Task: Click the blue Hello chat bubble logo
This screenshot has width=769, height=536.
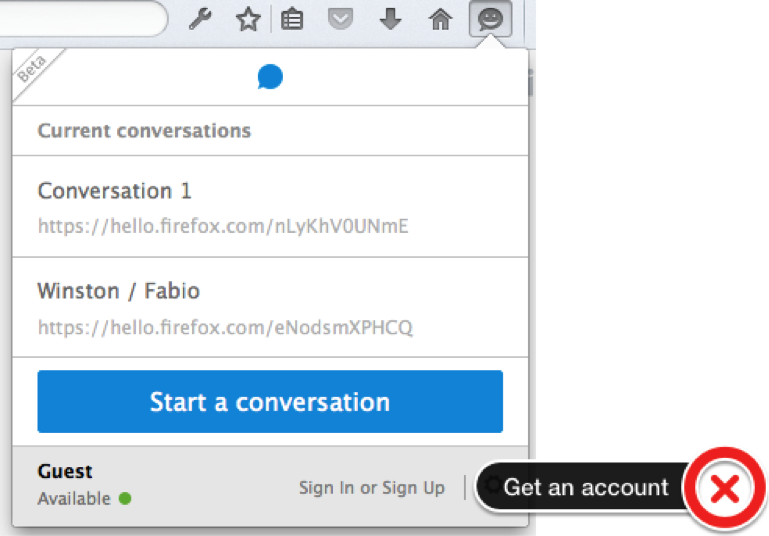Action: 270,77
